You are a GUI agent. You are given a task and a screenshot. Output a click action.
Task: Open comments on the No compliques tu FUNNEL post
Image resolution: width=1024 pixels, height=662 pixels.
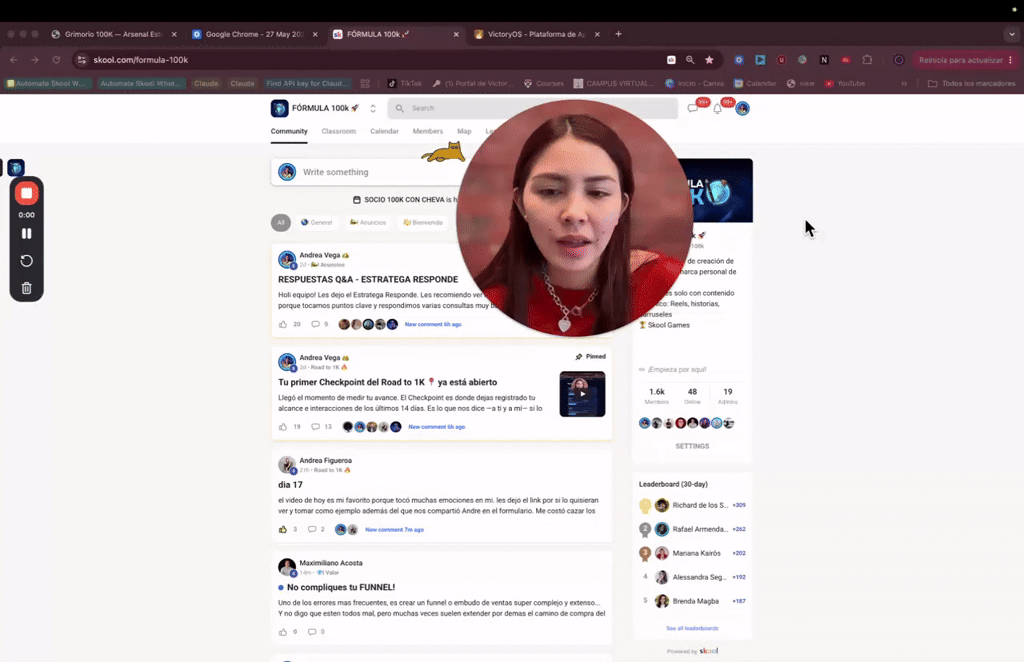[x=312, y=632]
